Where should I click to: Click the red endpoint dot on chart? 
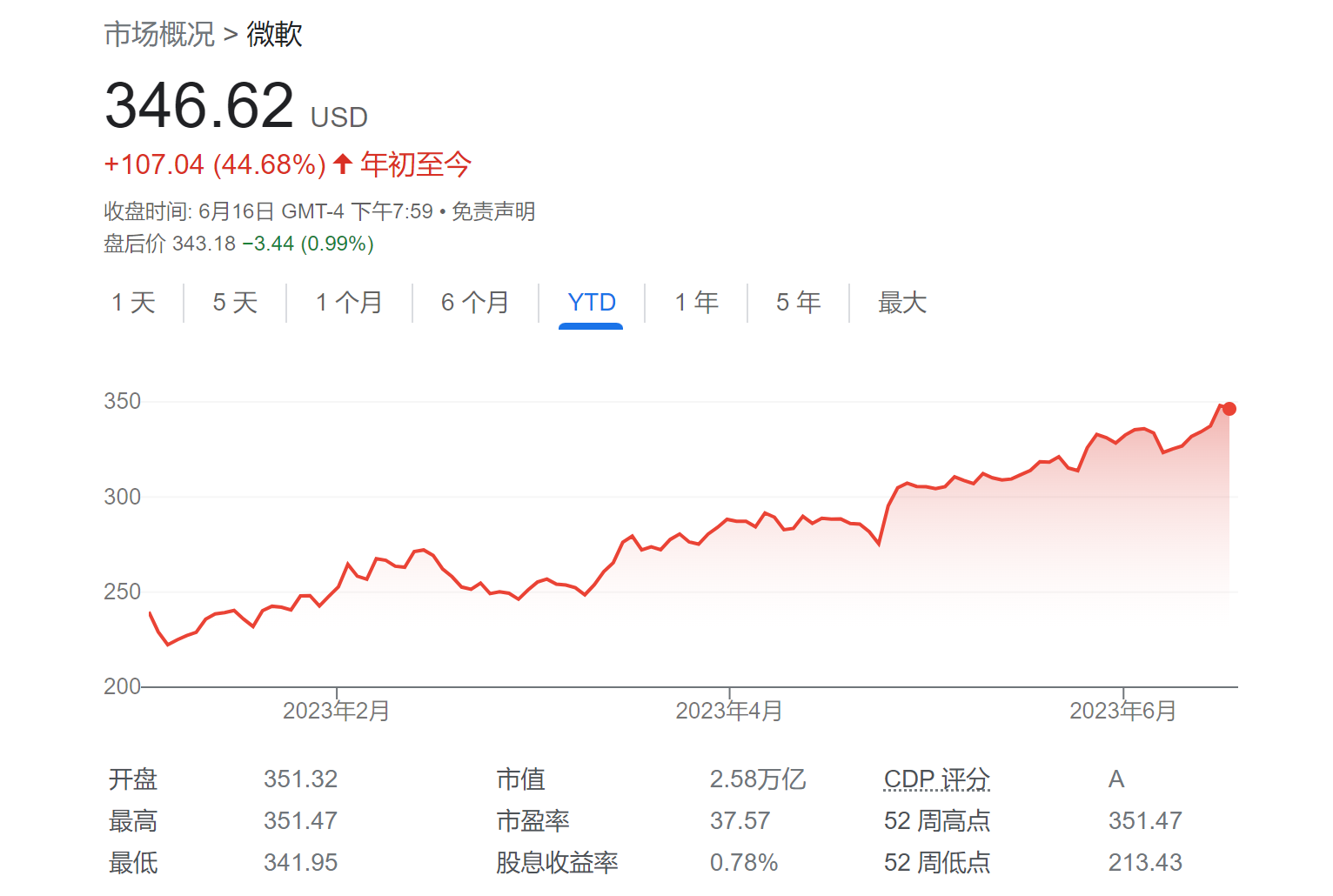pos(1229,409)
